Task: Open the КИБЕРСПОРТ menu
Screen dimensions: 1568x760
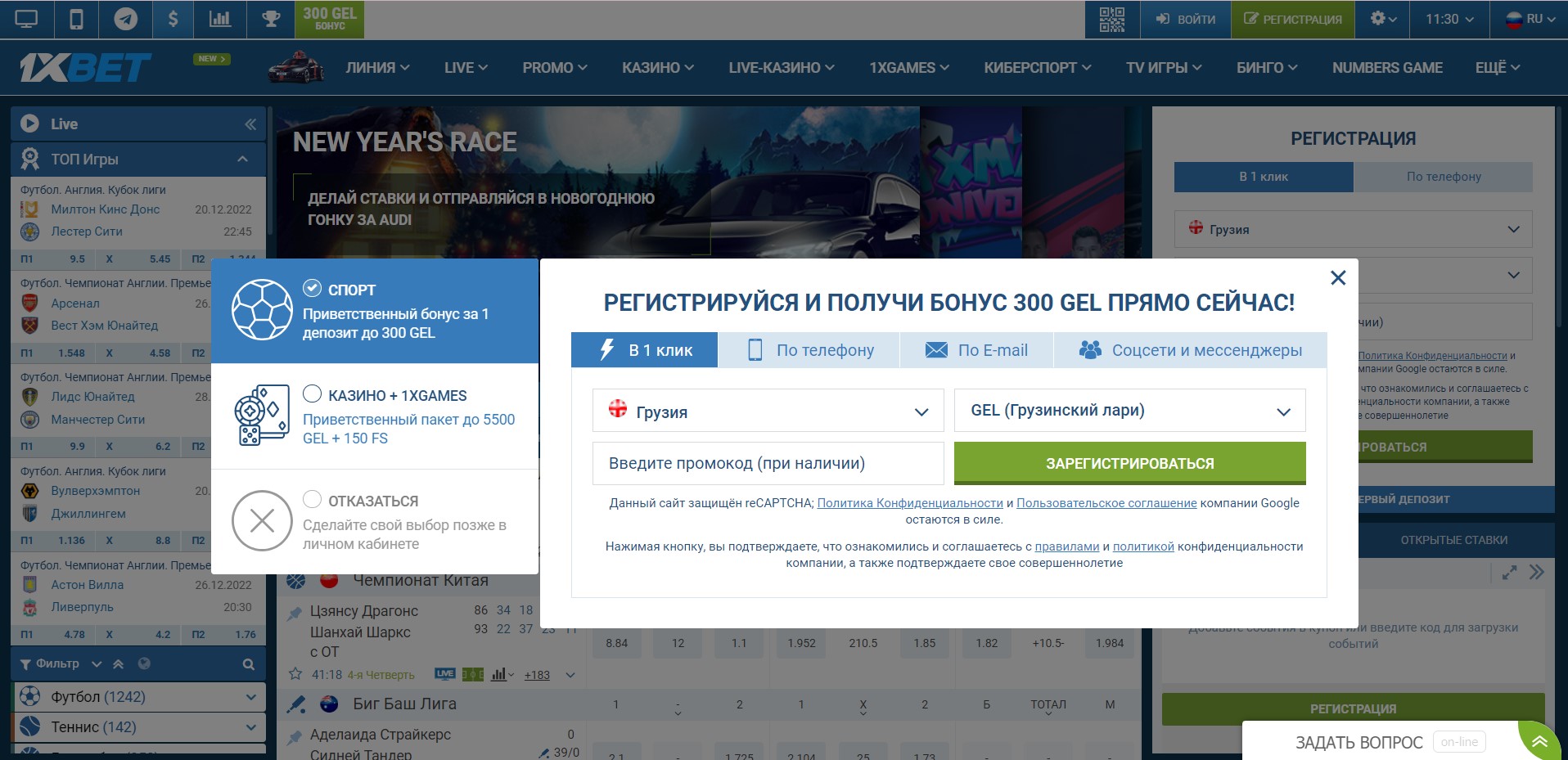Action: point(1038,68)
